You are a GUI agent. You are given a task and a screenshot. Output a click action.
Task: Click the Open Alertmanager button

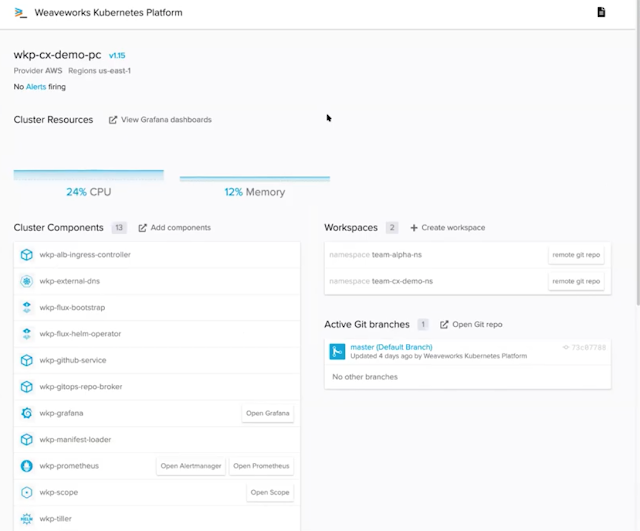pos(191,466)
